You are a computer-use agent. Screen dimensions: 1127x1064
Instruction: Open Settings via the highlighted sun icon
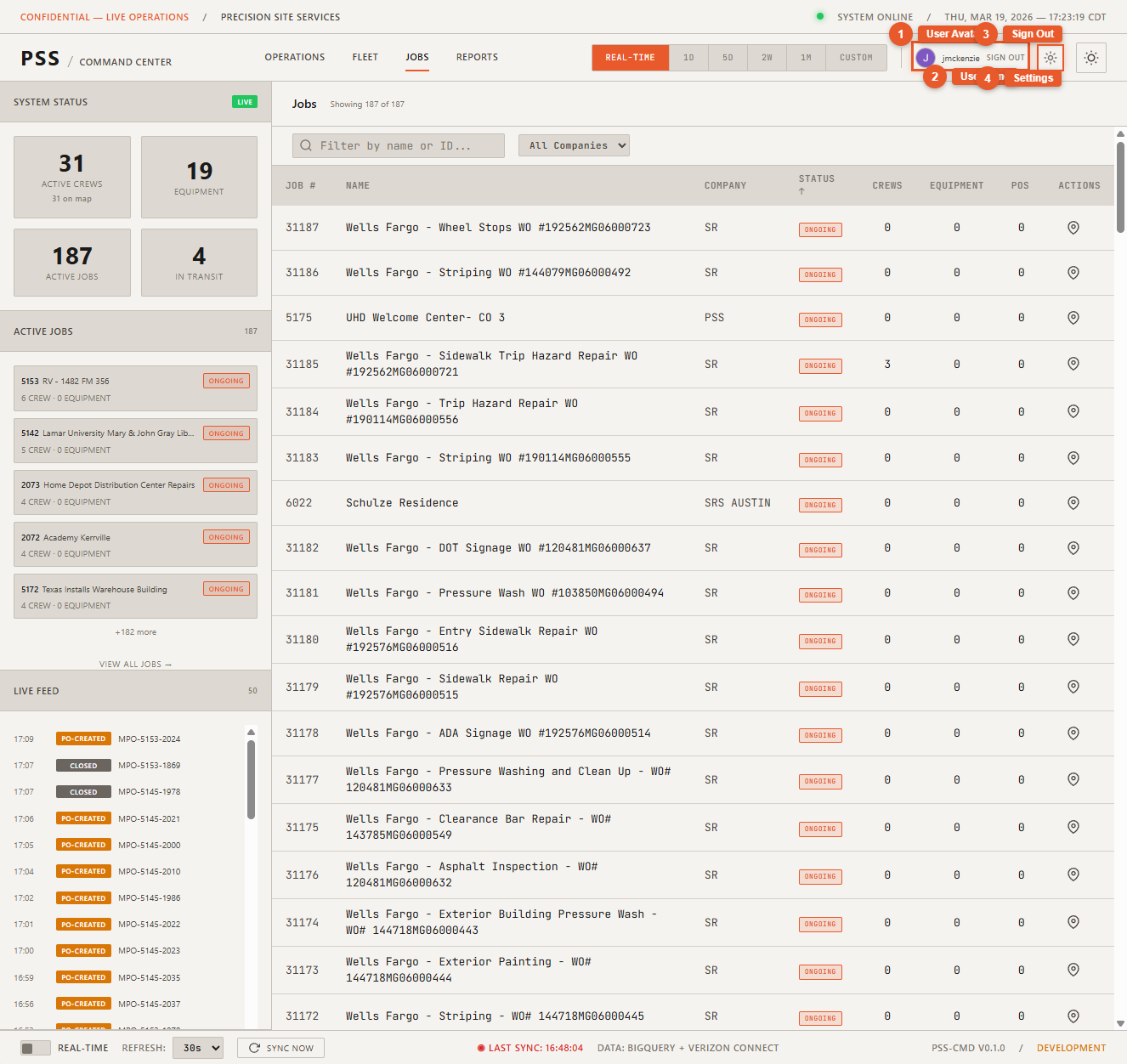click(x=1049, y=57)
